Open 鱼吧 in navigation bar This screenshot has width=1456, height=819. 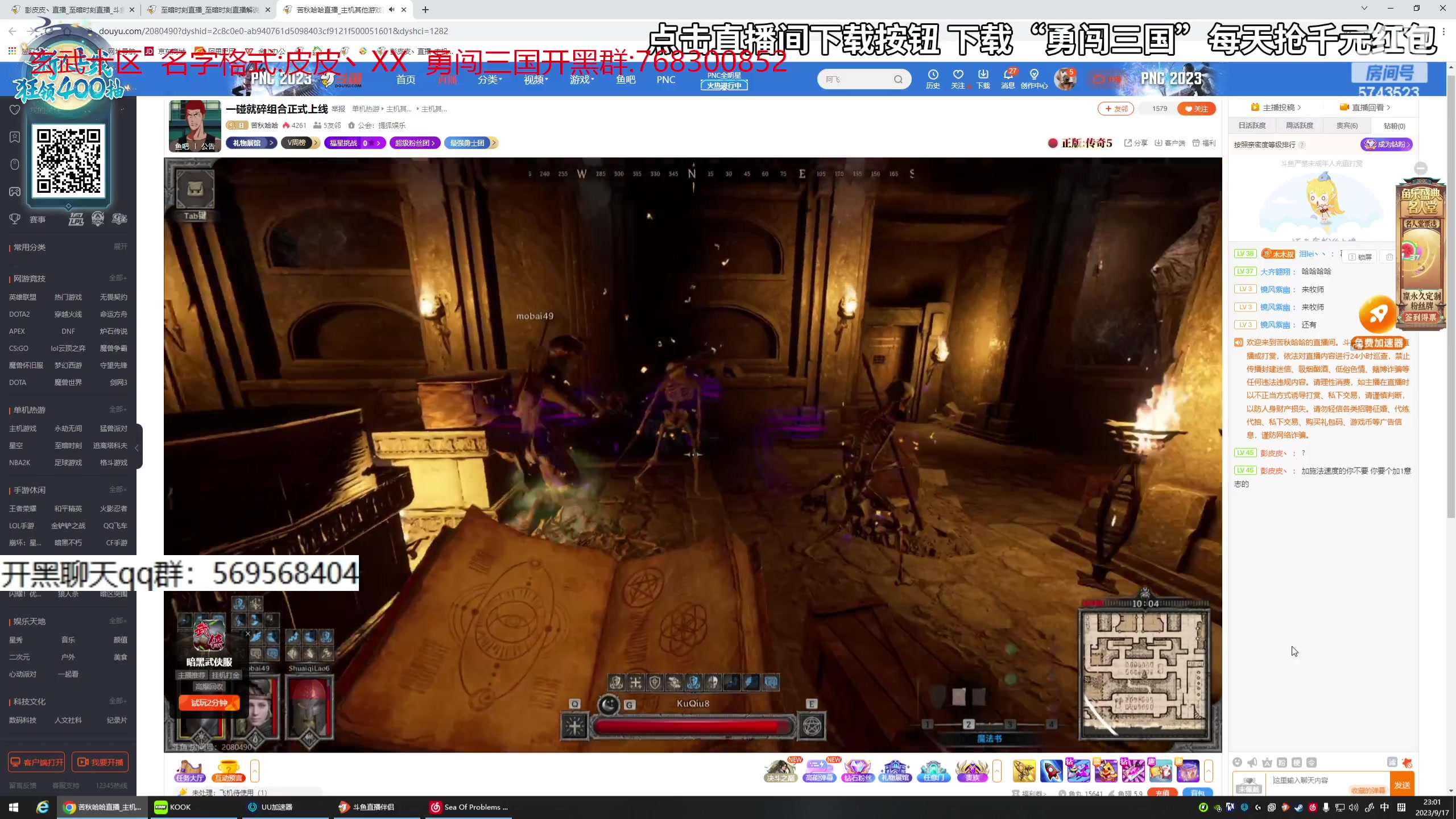(626, 80)
